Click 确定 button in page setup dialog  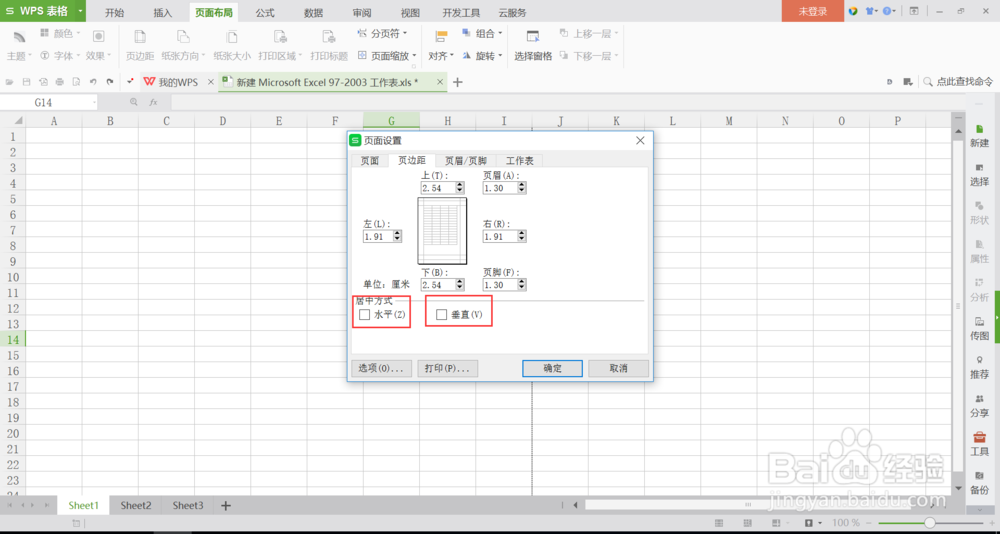tap(552, 368)
